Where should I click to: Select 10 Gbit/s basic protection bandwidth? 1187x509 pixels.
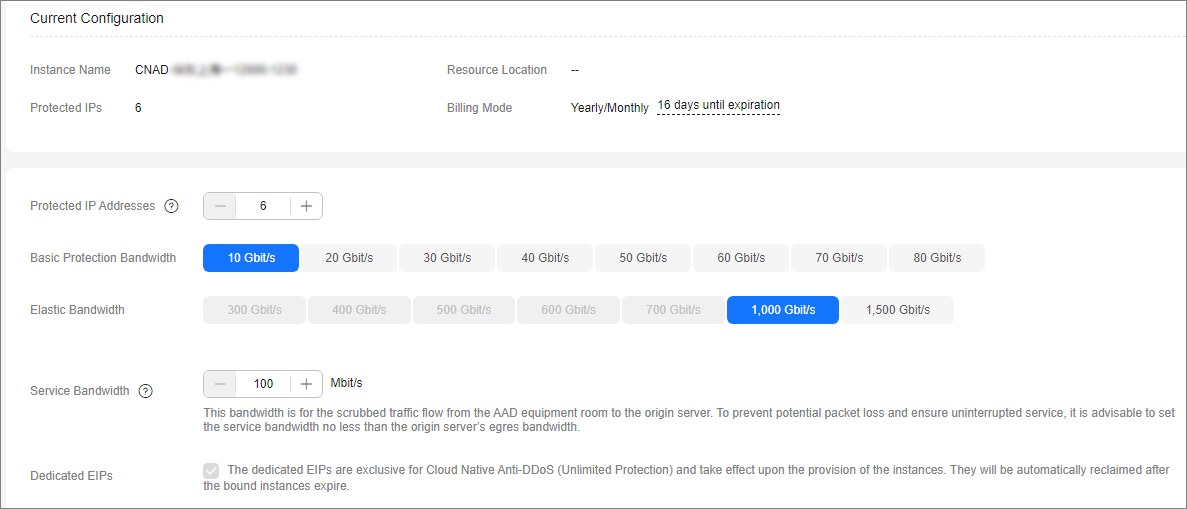[251, 258]
